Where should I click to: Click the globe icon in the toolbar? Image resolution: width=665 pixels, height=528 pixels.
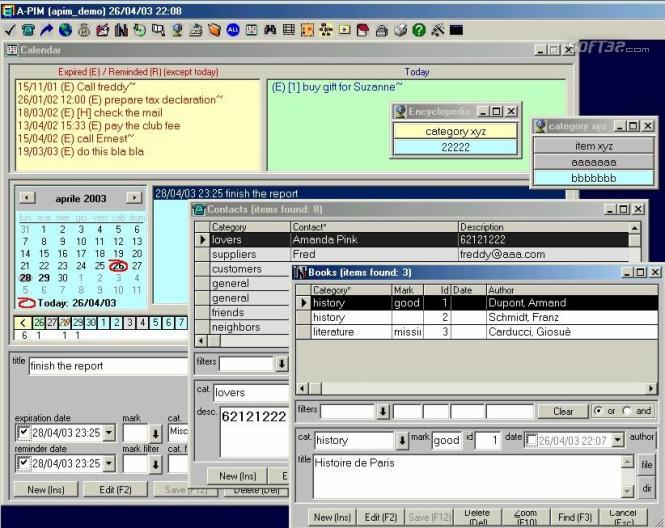65,30
